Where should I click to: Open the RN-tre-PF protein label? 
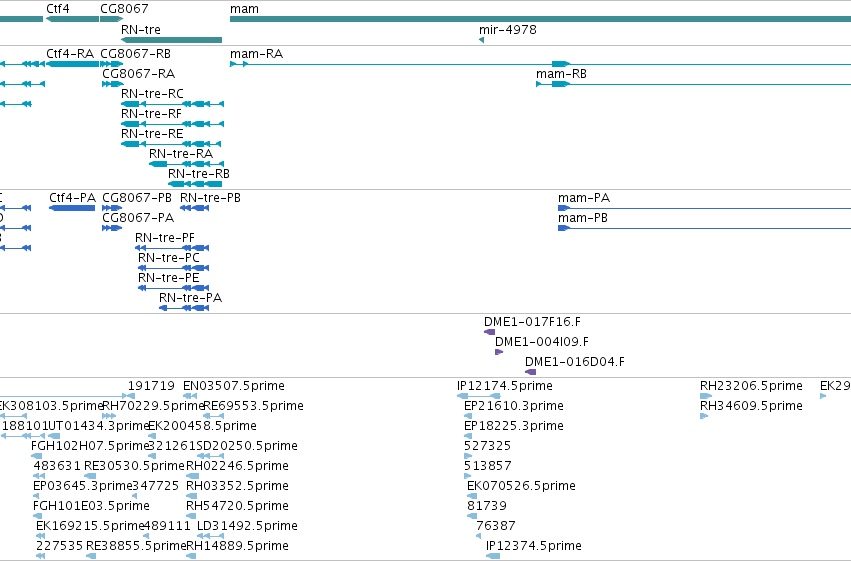(164, 238)
